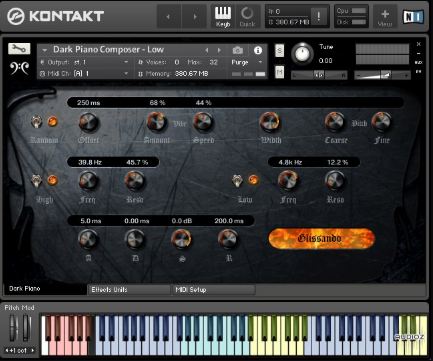Click the panic exclamation mark button
This screenshot has width=433, height=361.
pyautogui.click(x=319, y=16)
